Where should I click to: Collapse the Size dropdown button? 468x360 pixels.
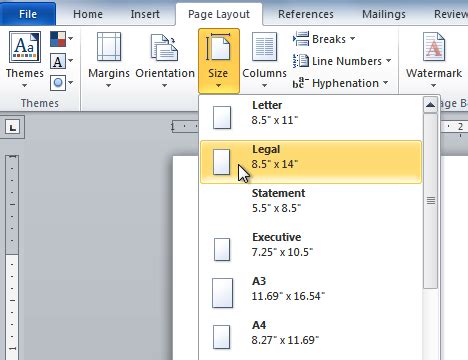219,61
